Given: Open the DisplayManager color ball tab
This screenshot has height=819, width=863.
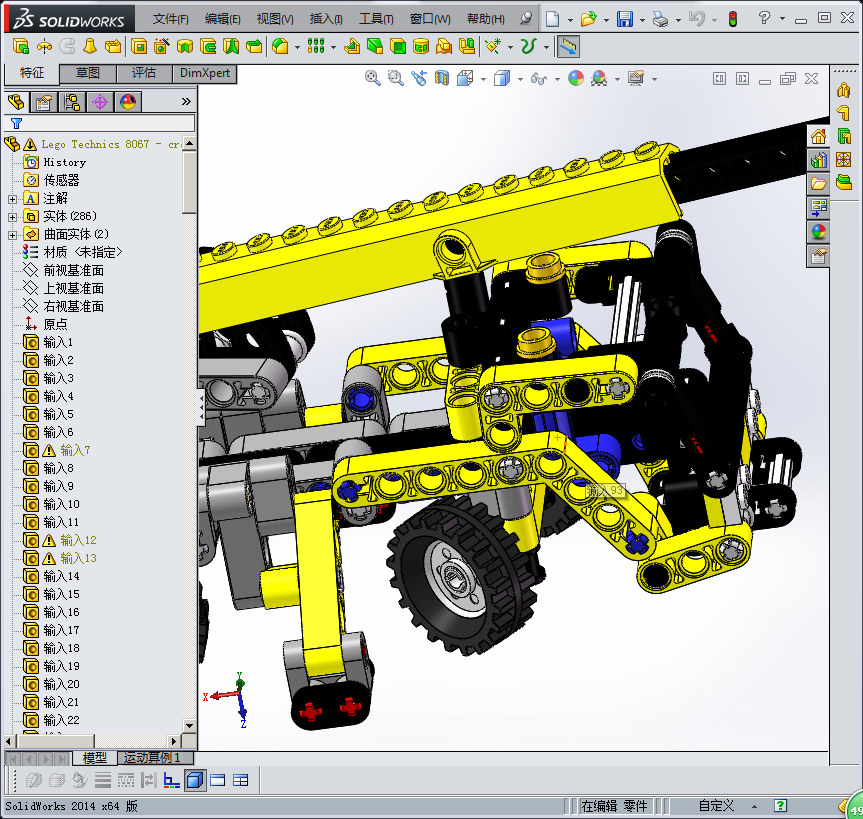Looking at the screenshot, I should [x=128, y=102].
